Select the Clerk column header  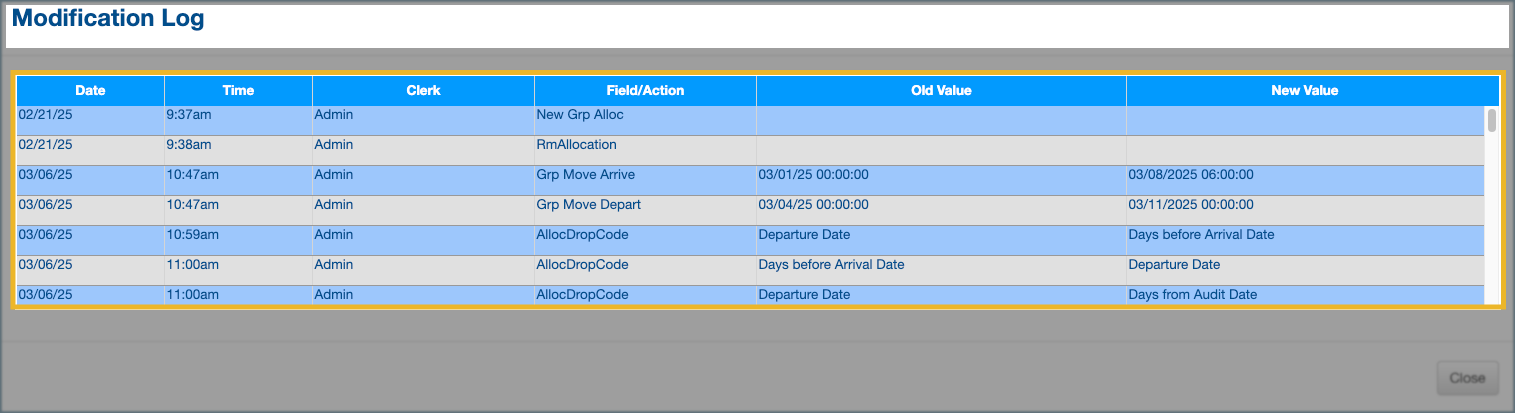423,90
